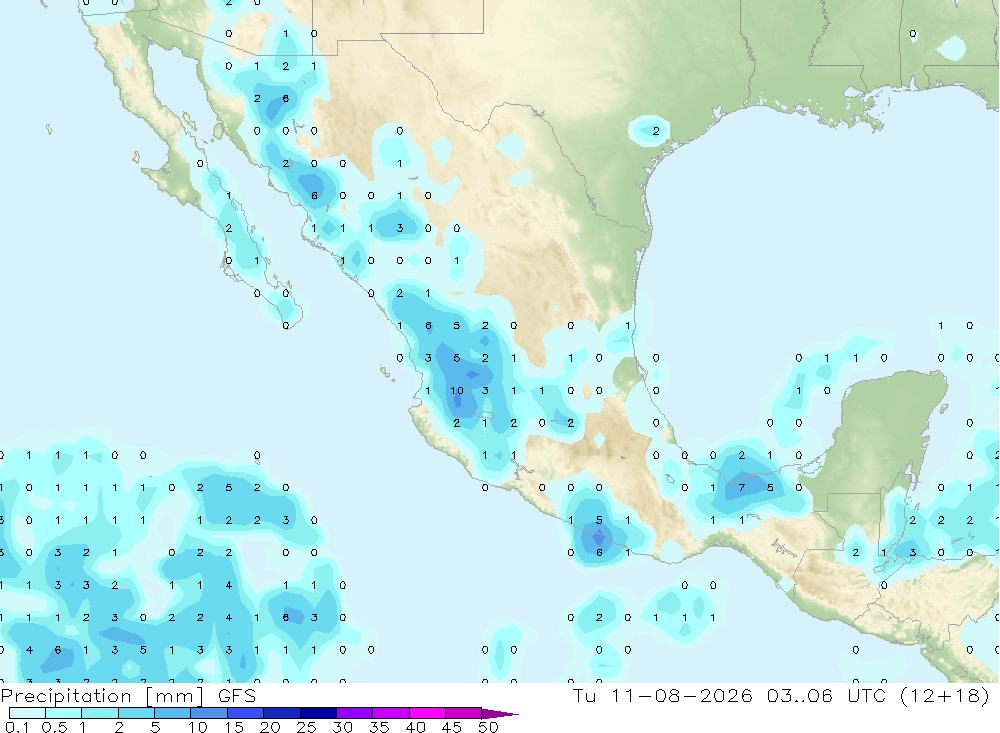Click the legend swatch between 10 and 15
Viewport: 1000px width, 733px height.
[209, 713]
